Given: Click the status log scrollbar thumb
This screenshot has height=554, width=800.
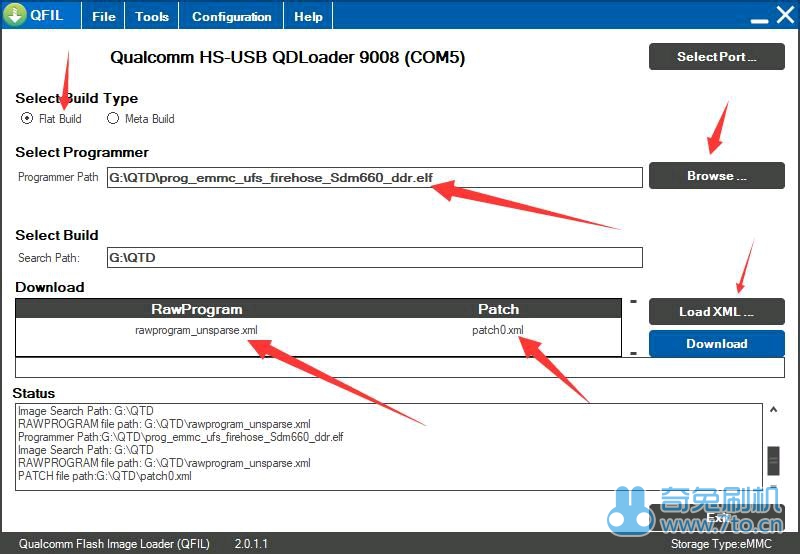Looking at the screenshot, I should [x=773, y=461].
